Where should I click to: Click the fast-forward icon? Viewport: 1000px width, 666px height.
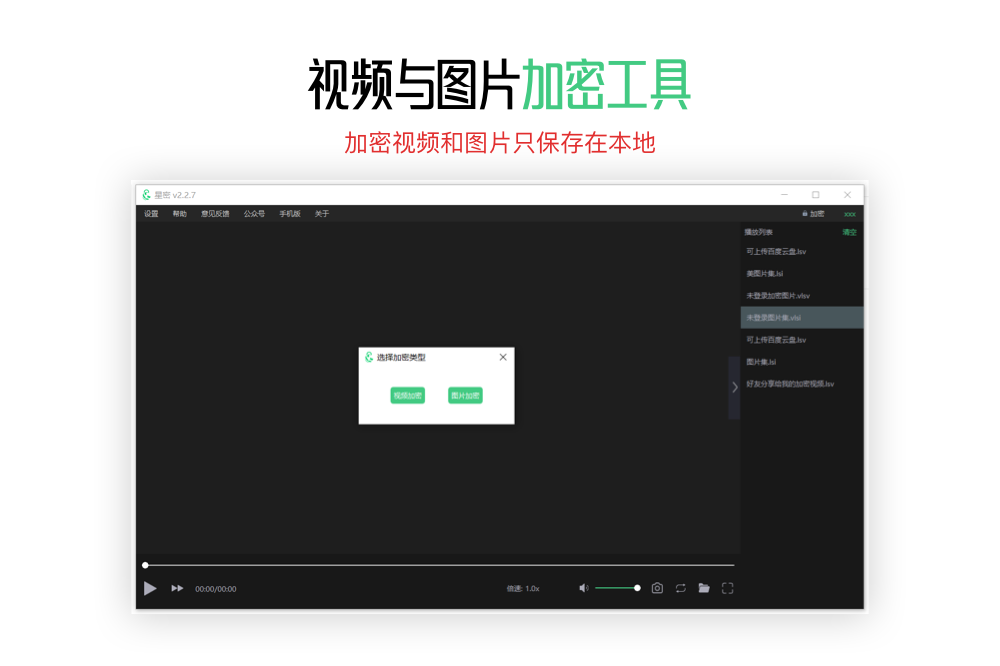[x=177, y=588]
